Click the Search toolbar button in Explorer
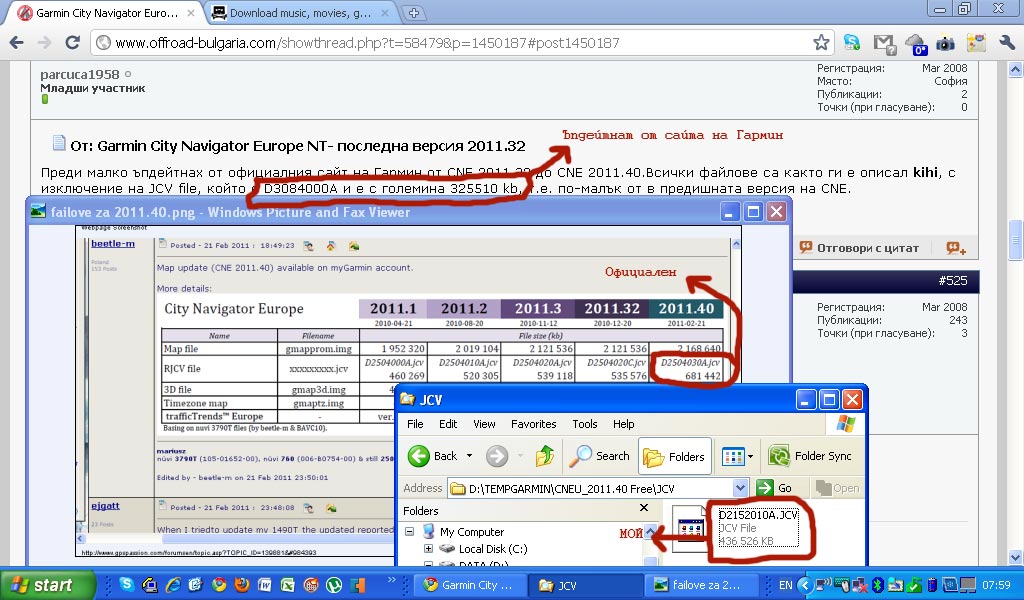This screenshot has height=600, width=1024. (x=600, y=456)
